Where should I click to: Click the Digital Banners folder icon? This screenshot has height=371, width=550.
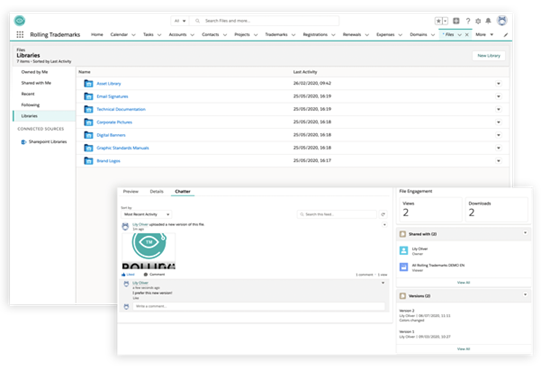(x=88, y=135)
